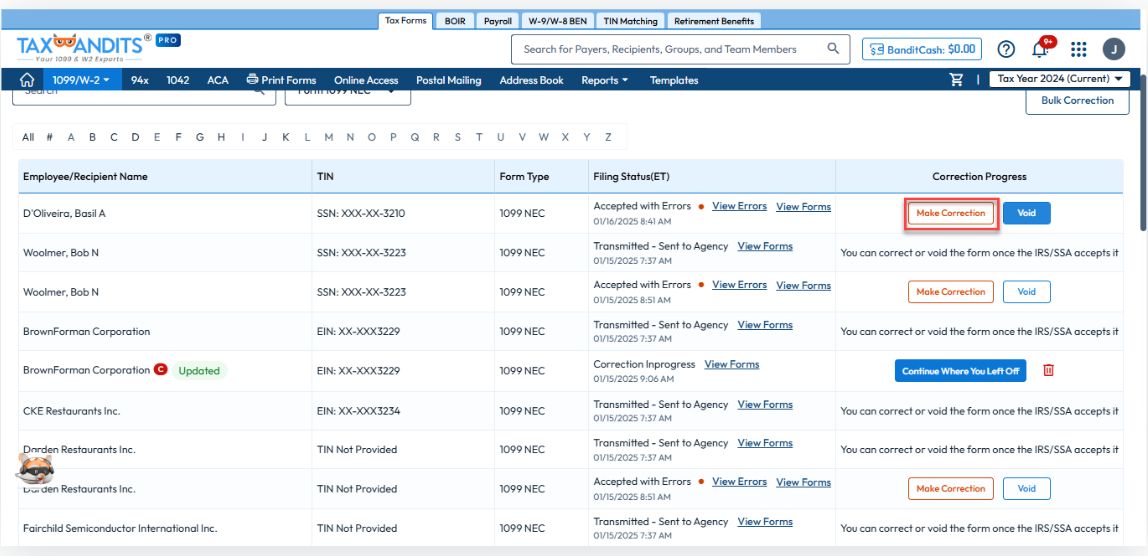Expand the Tax Year 2024 dropdown
The width and height of the screenshot is (1148, 556).
coord(1058,79)
